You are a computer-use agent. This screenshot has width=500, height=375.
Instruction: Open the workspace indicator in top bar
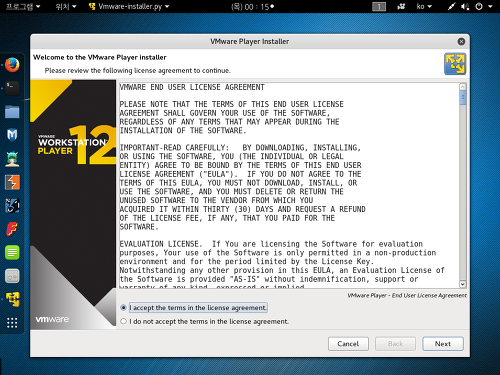[379, 6]
